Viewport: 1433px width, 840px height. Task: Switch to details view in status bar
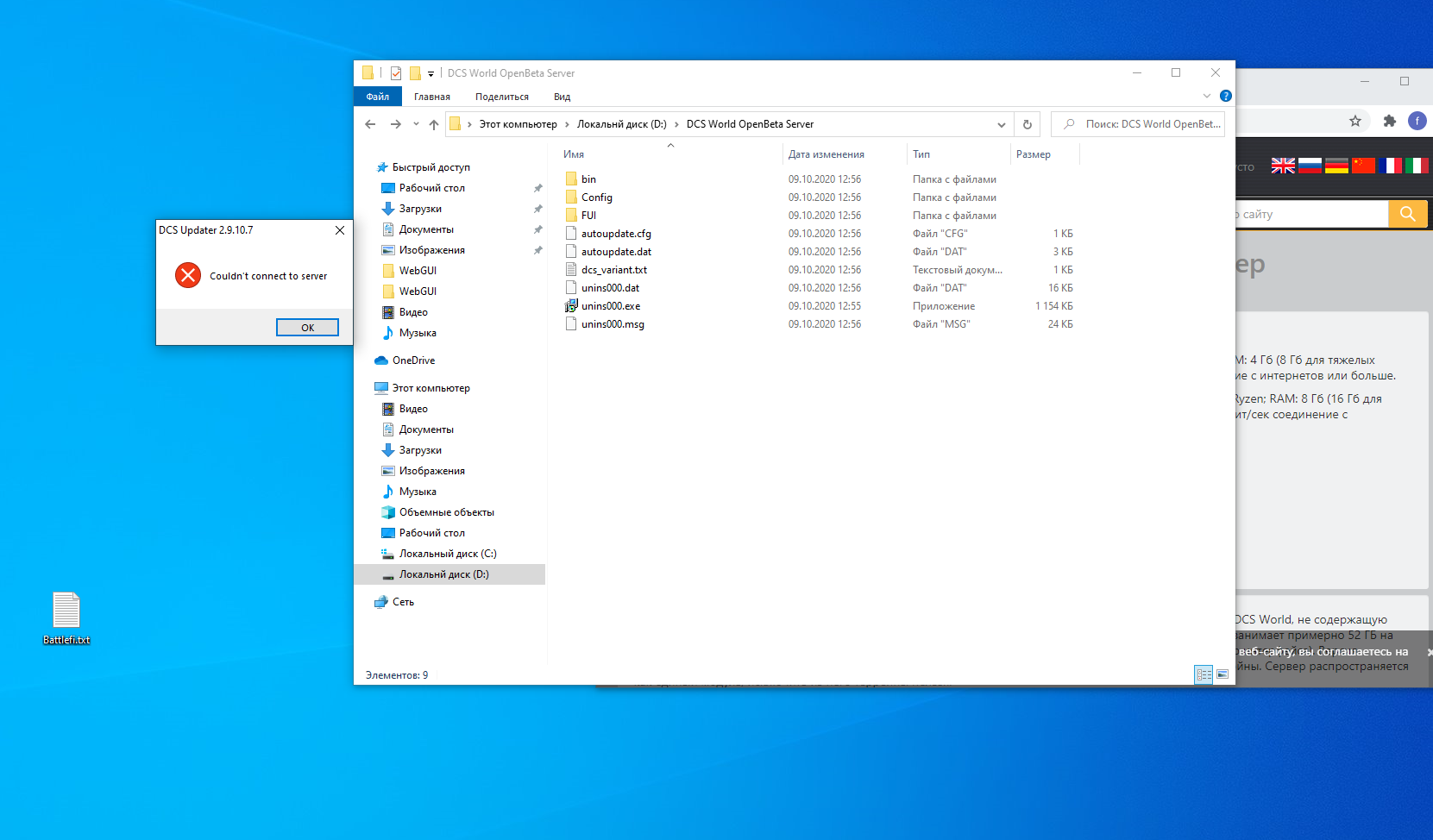point(1204,674)
